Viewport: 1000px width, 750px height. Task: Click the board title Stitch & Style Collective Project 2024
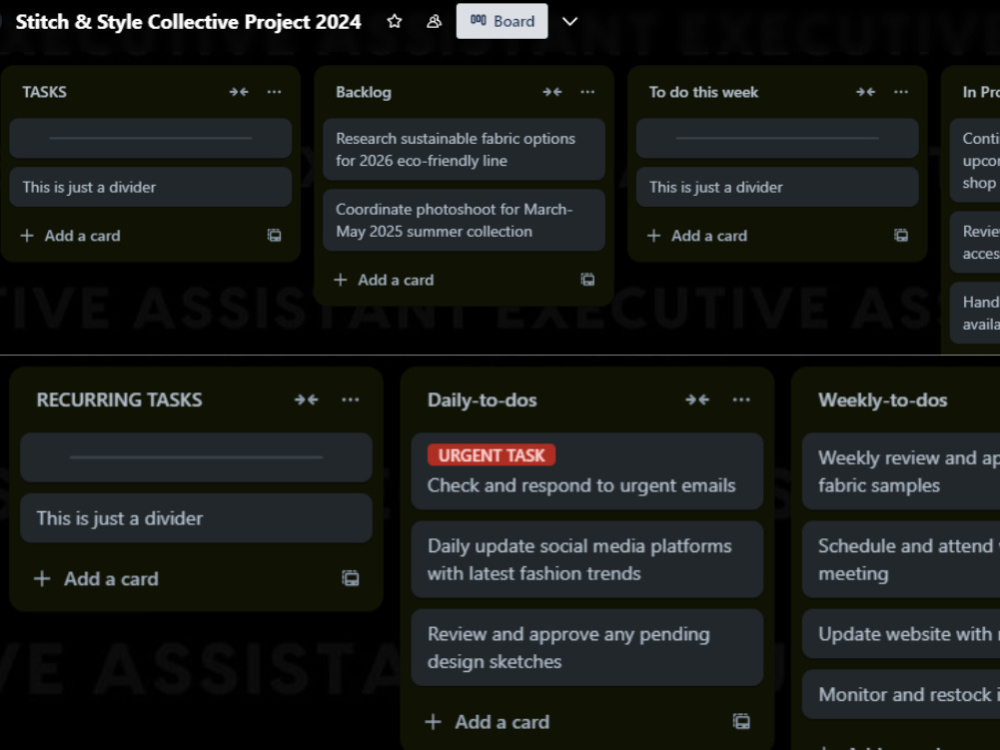click(188, 22)
